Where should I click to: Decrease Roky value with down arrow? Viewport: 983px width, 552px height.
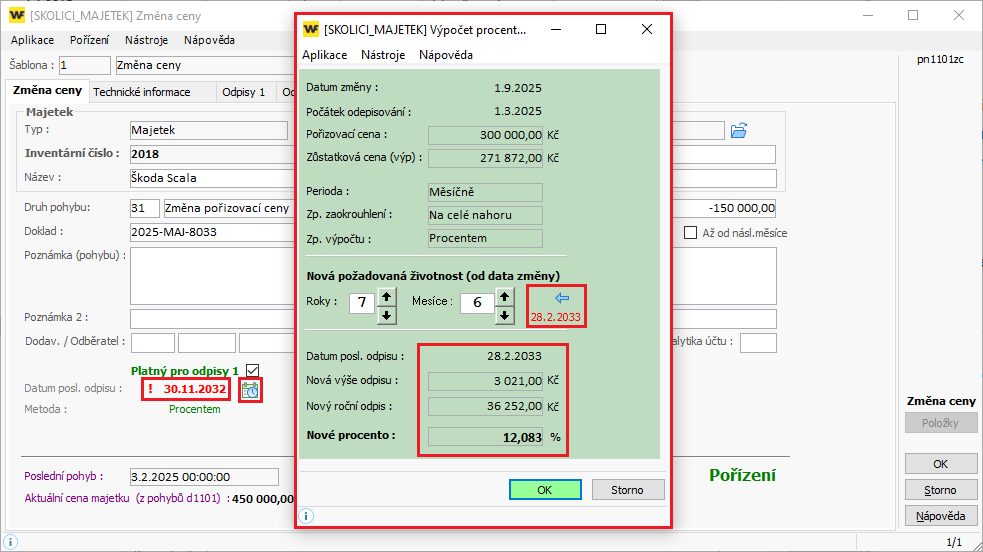point(387,314)
